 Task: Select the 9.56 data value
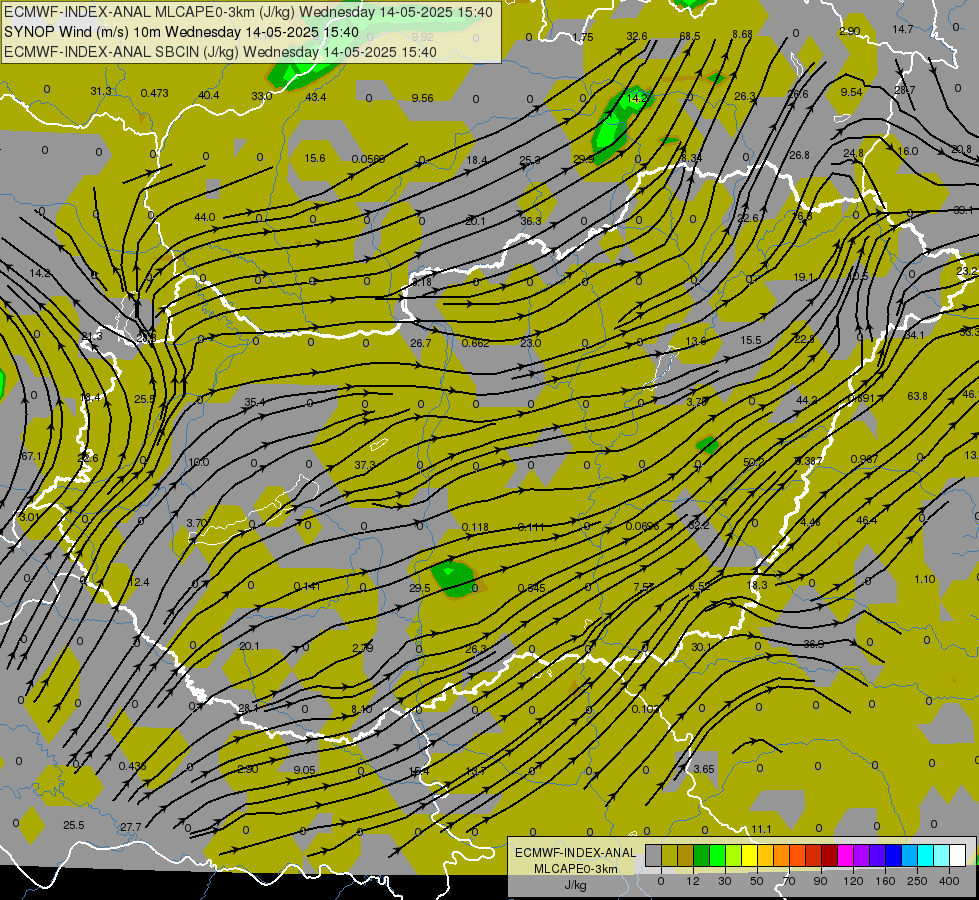(x=423, y=97)
